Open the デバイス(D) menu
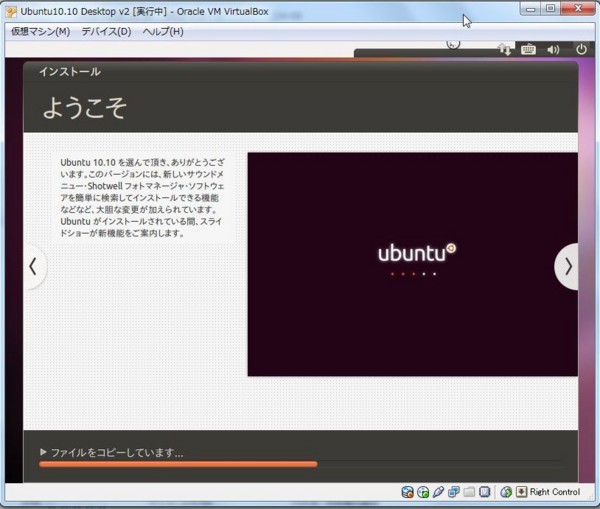The image size is (600, 509). pos(106,31)
